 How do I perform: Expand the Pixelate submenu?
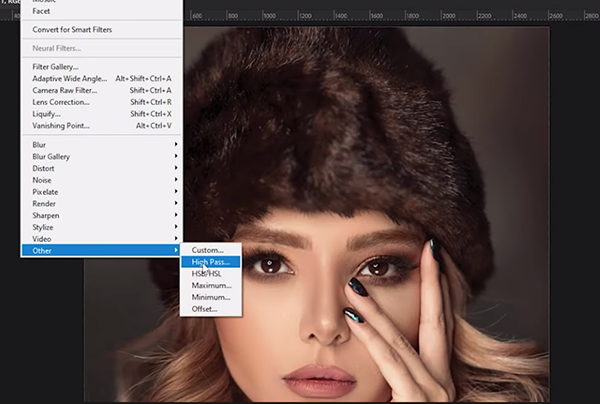coord(101,192)
